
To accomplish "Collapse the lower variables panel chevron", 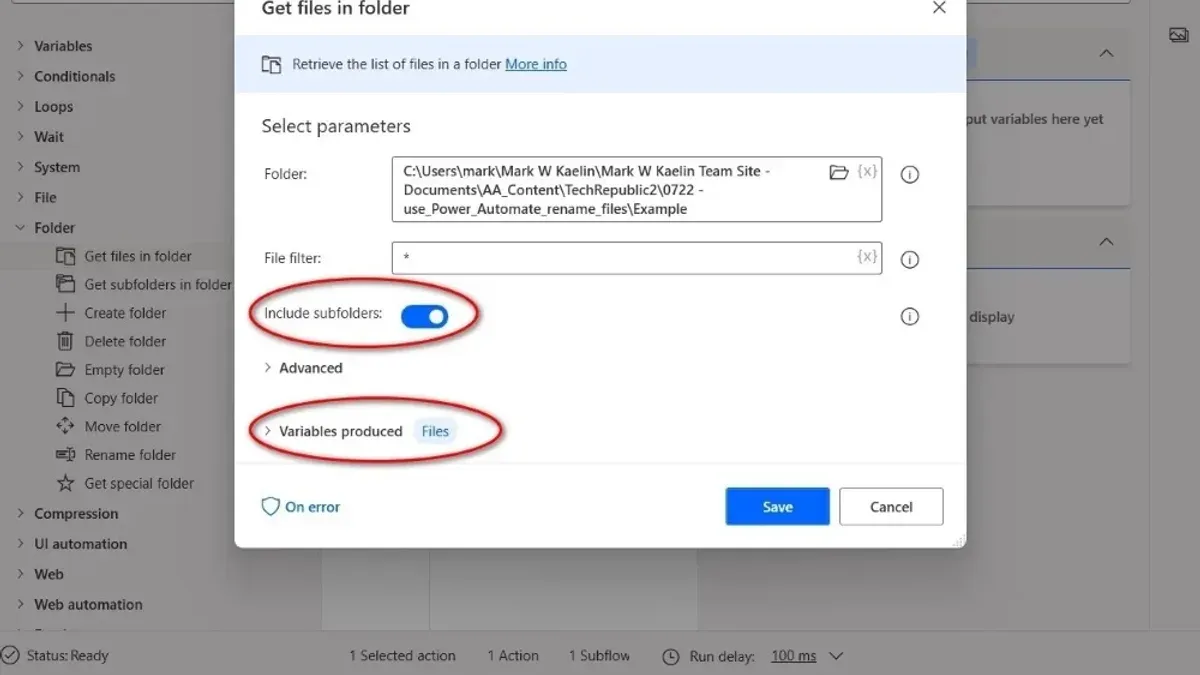I will coord(1106,242).
